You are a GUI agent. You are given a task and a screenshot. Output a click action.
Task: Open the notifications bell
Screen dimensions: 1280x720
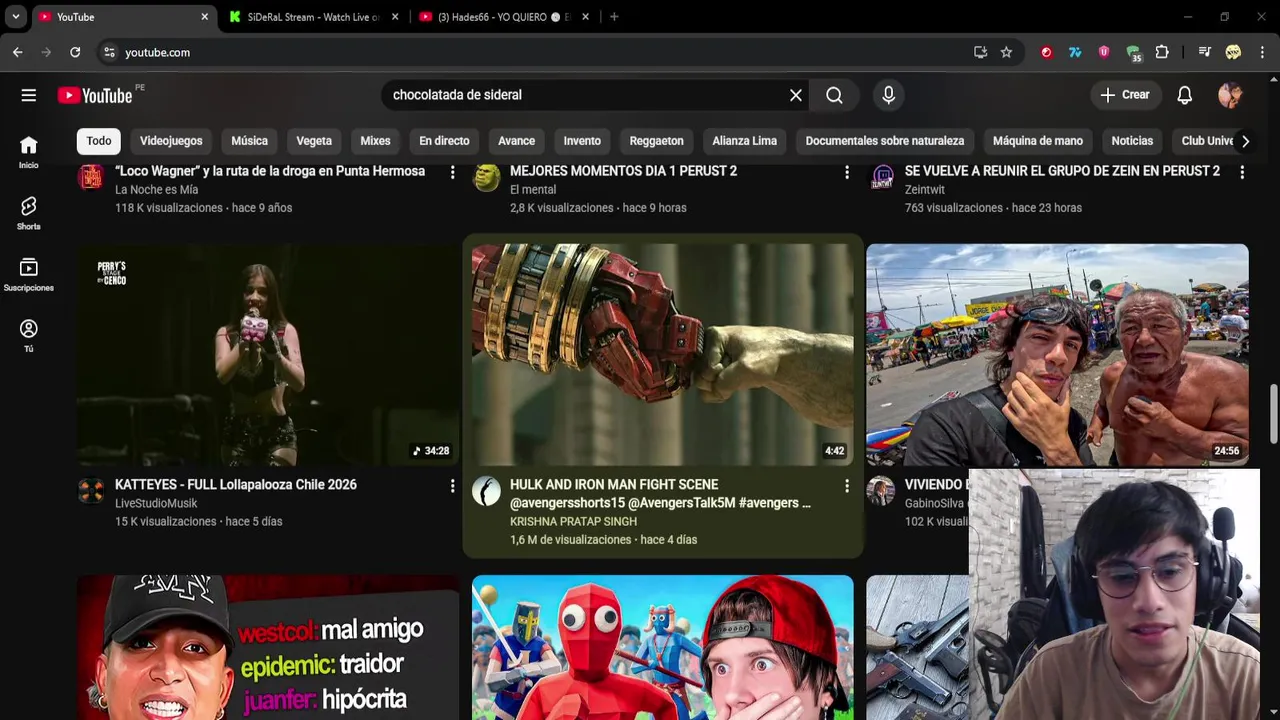pyautogui.click(x=1184, y=95)
